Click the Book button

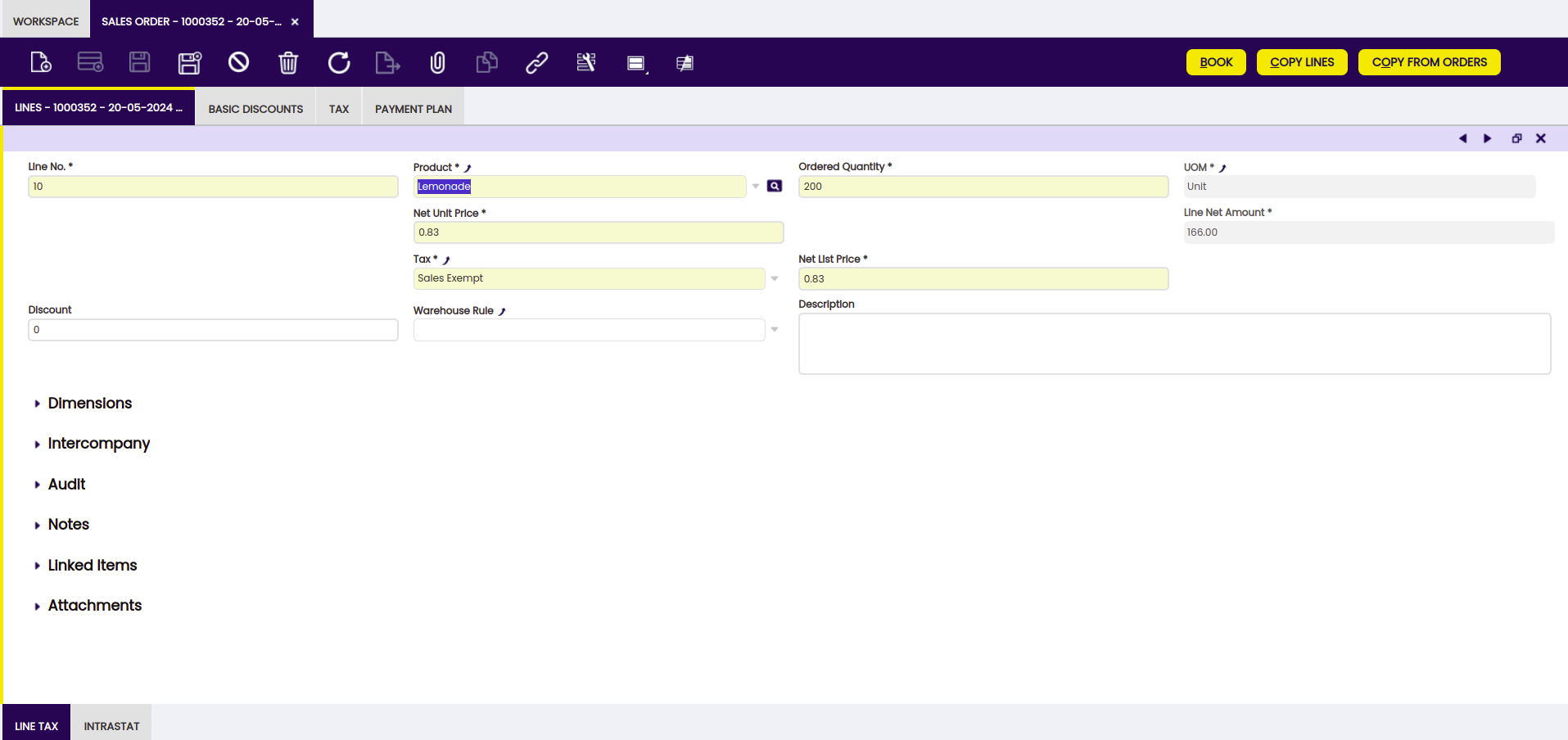(x=1216, y=62)
